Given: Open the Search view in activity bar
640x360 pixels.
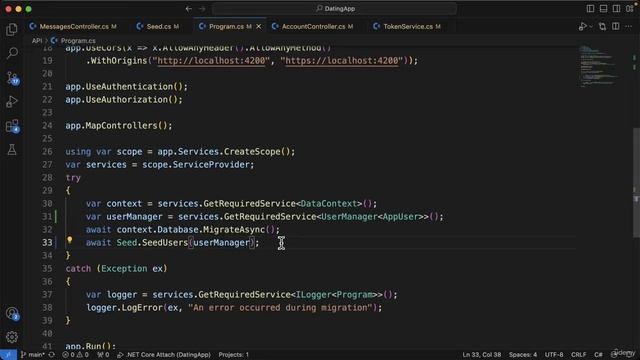Looking at the screenshot, I should click(12, 53).
